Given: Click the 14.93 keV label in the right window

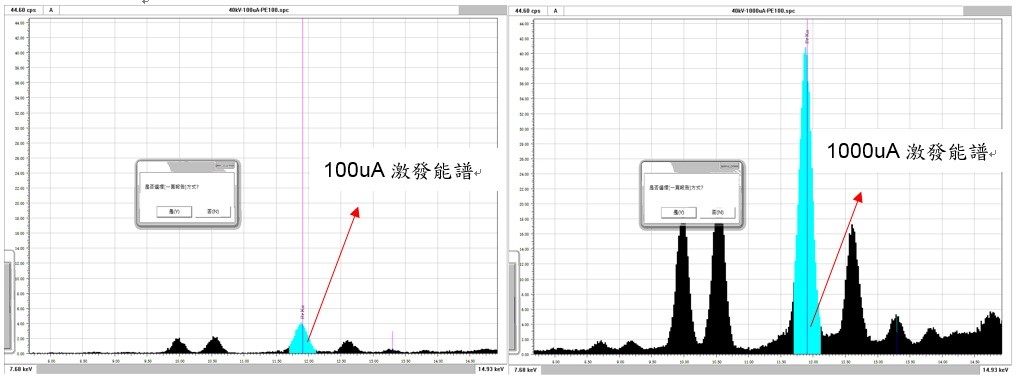Looking at the screenshot, I should point(995,369).
